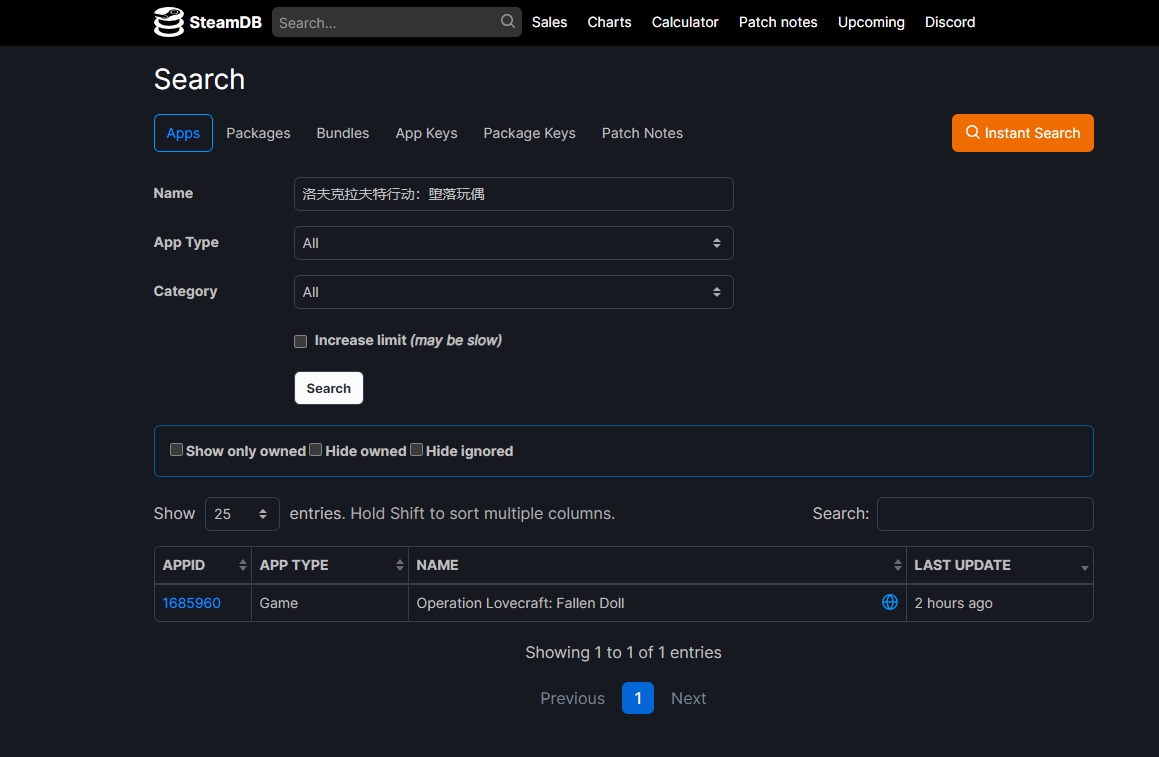Viewport: 1159px width, 757px height.
Task: Open Discord link in navigation
Action: point(950,22)
